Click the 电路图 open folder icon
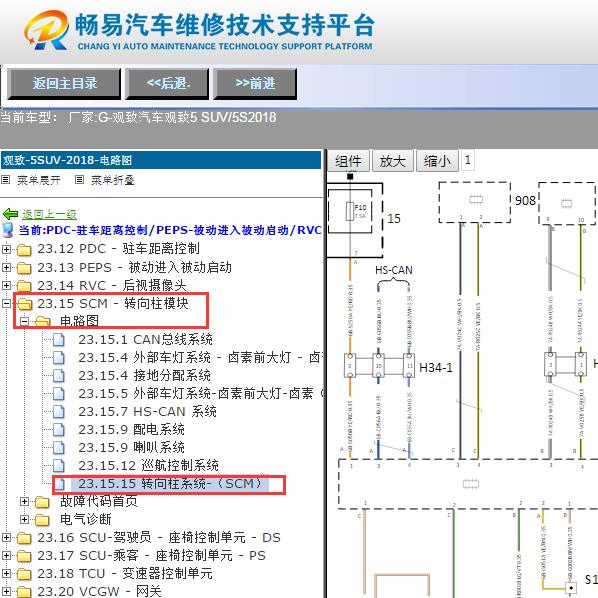The image size is (598, 598). 42,322
